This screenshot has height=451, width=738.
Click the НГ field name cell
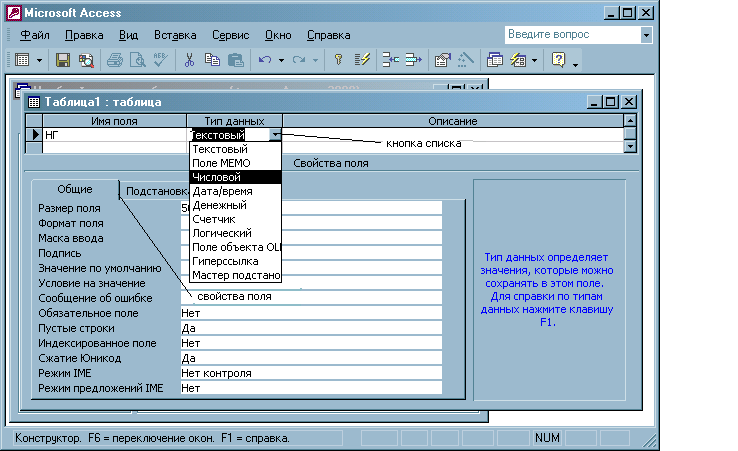click(x=114, y=135)
